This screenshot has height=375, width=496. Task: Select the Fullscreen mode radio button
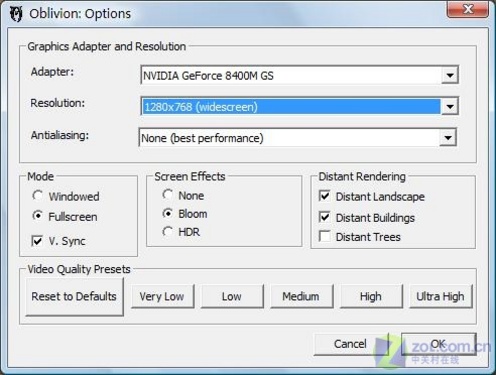click(x=38, y=216)
